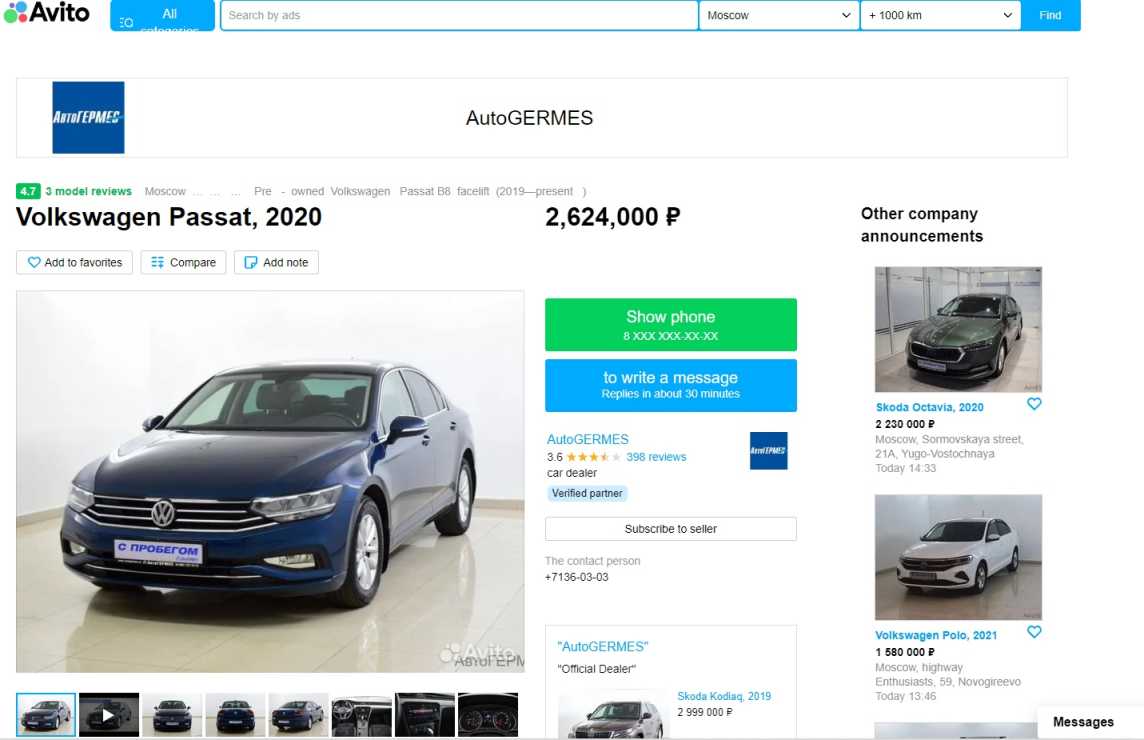Open the All categories button
Viewport: 1144px width, 740px height.
tap(162, 15)
